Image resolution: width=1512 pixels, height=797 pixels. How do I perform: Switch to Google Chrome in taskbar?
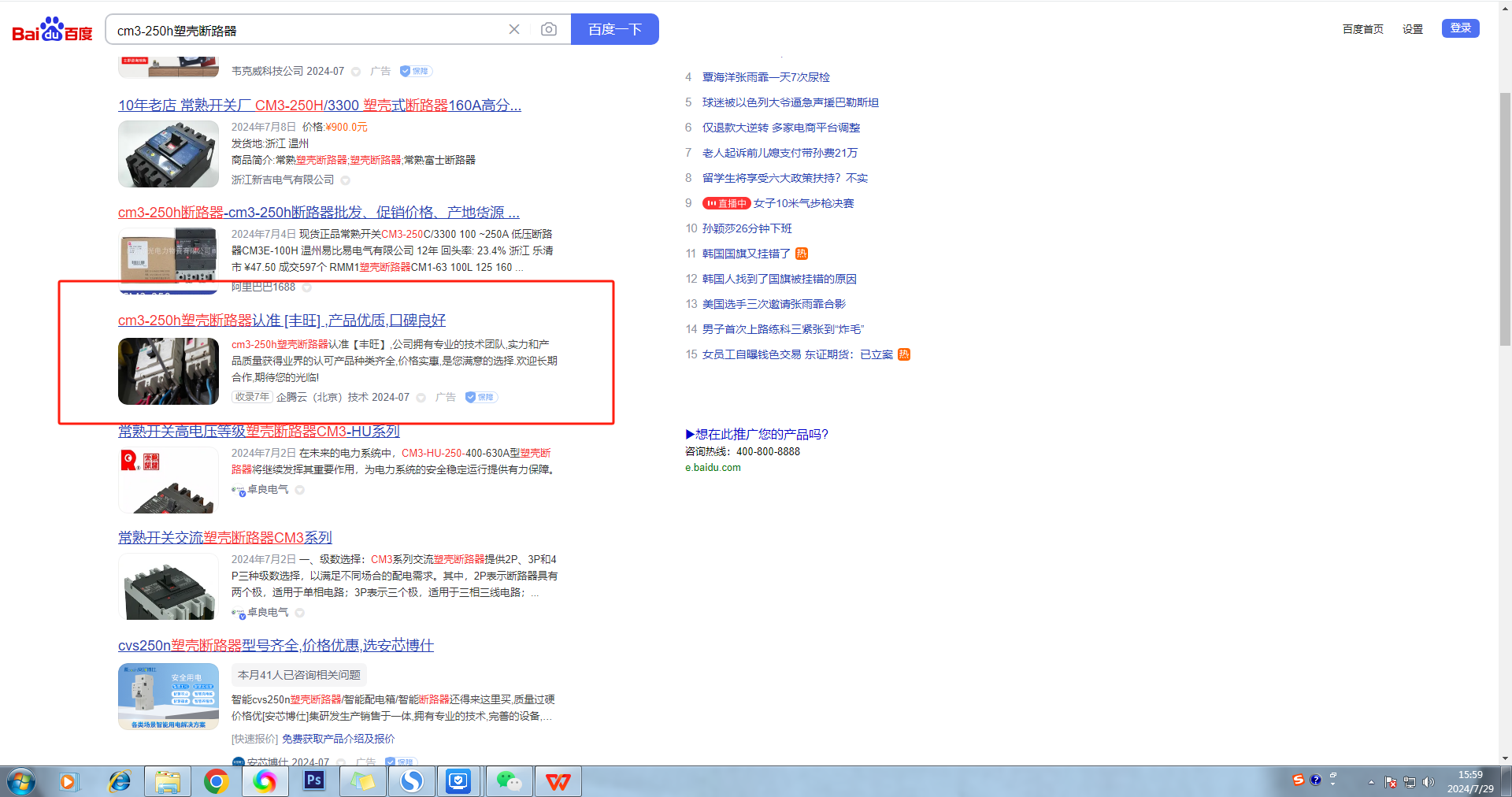tap(216, 781)
